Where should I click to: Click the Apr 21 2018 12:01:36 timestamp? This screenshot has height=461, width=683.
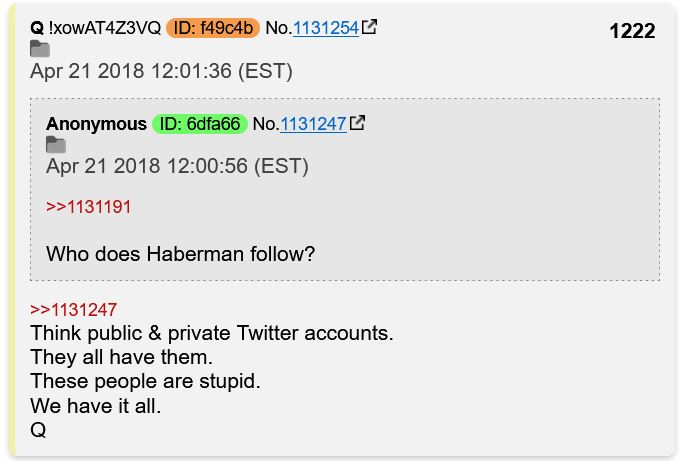click(x=161, y=71)
